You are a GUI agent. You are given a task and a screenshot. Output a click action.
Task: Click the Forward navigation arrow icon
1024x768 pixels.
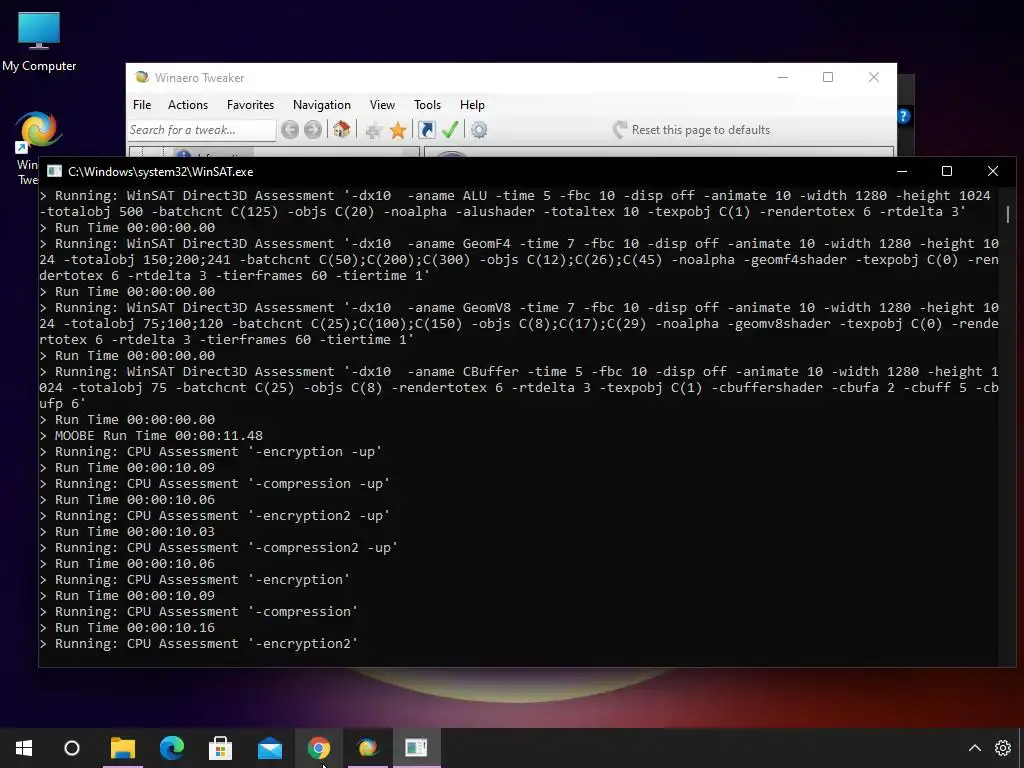pos(313,130)
